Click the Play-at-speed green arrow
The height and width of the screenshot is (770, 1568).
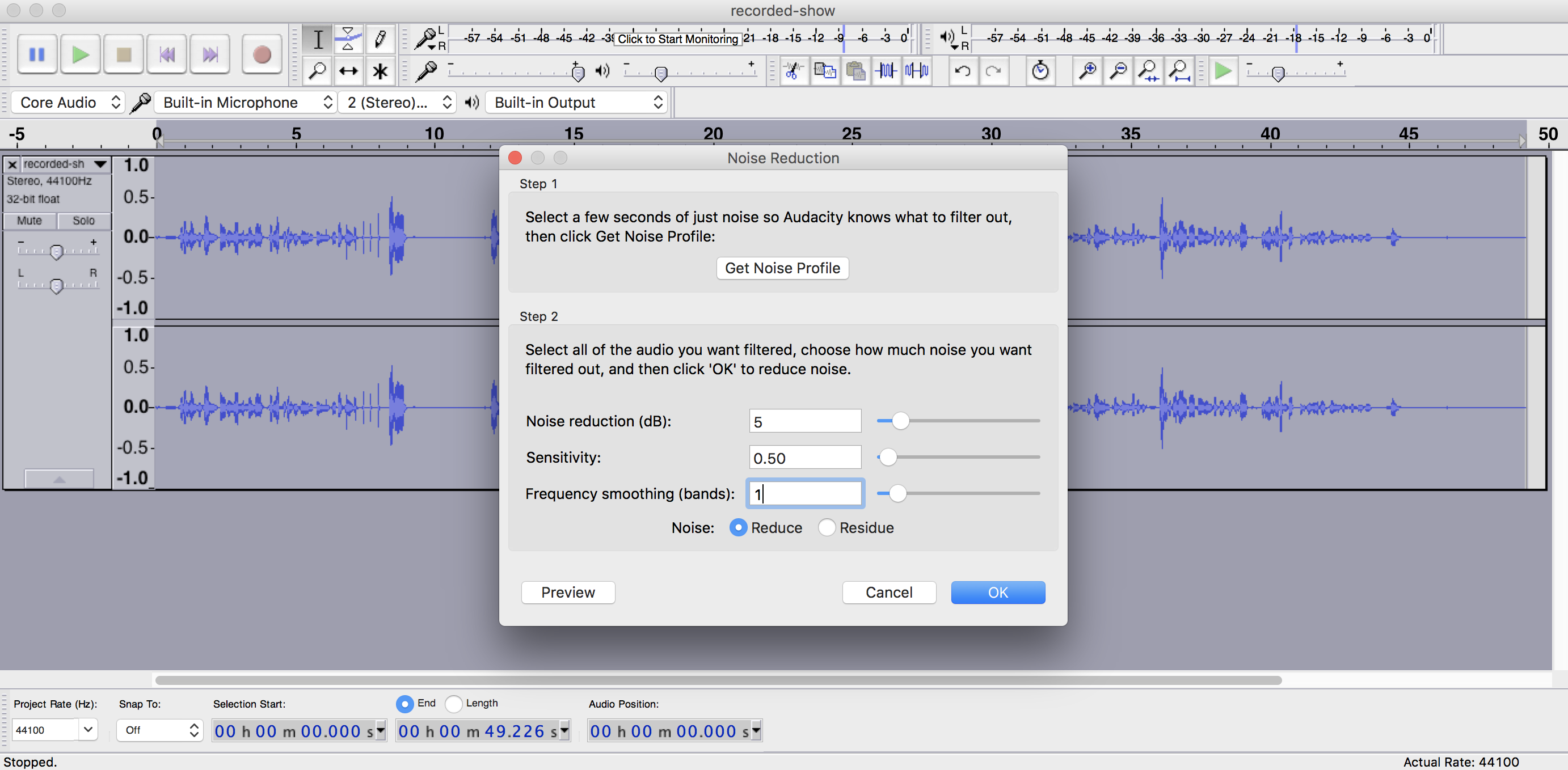1223,71
